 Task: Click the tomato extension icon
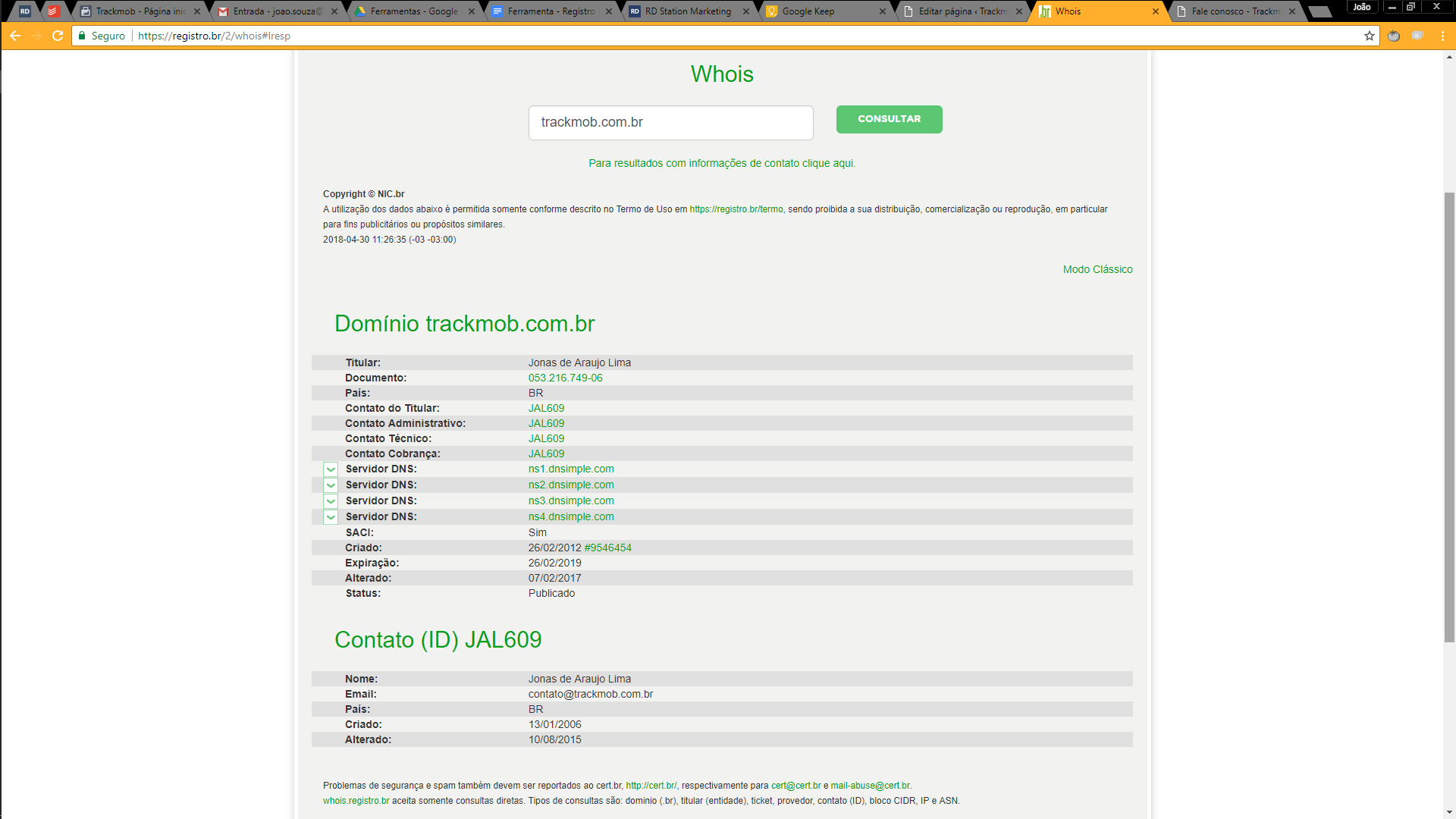pos(1394,36)
